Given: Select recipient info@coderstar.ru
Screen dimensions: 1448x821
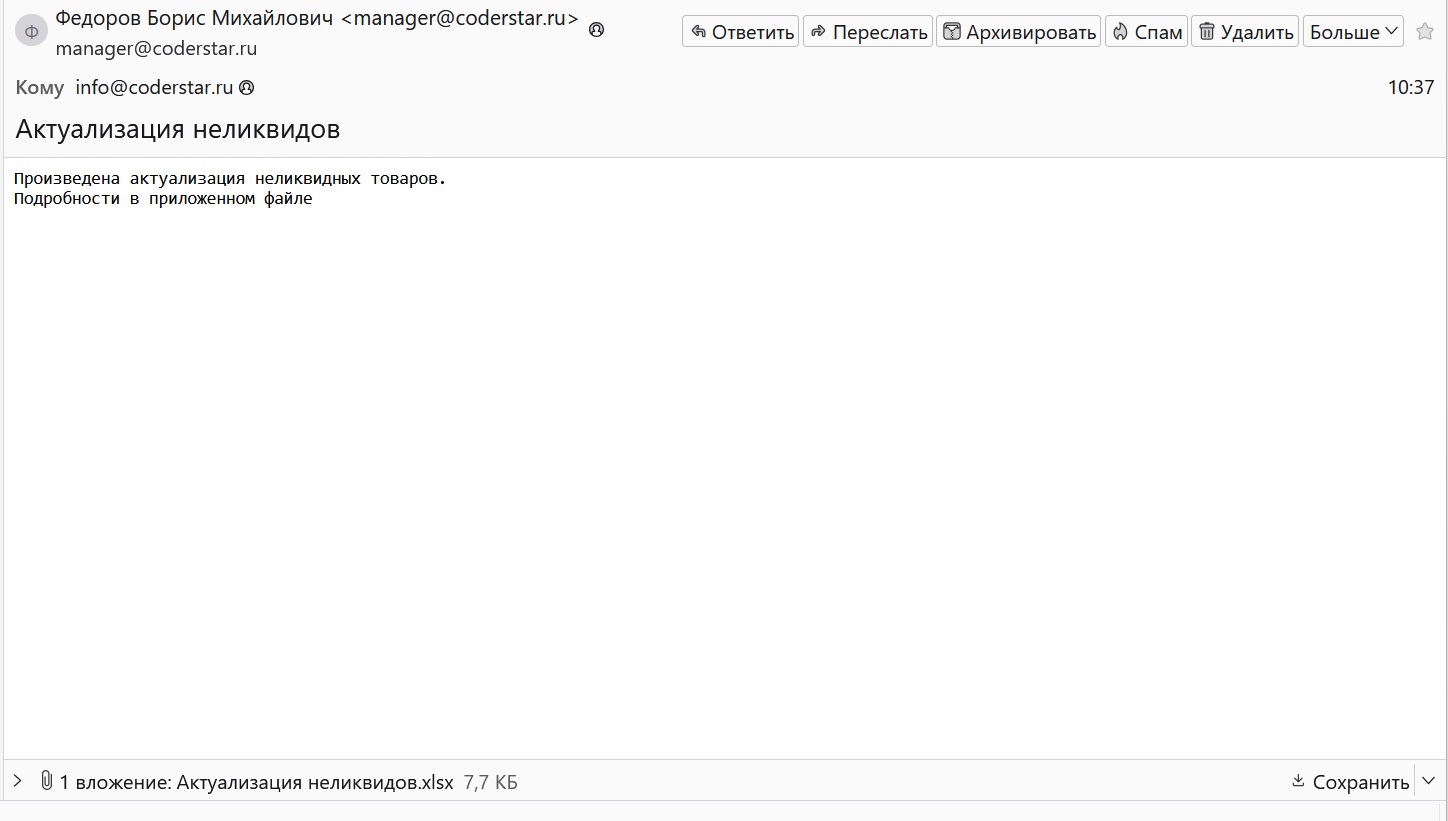Looking at the screenshot, I should [154, 87].
